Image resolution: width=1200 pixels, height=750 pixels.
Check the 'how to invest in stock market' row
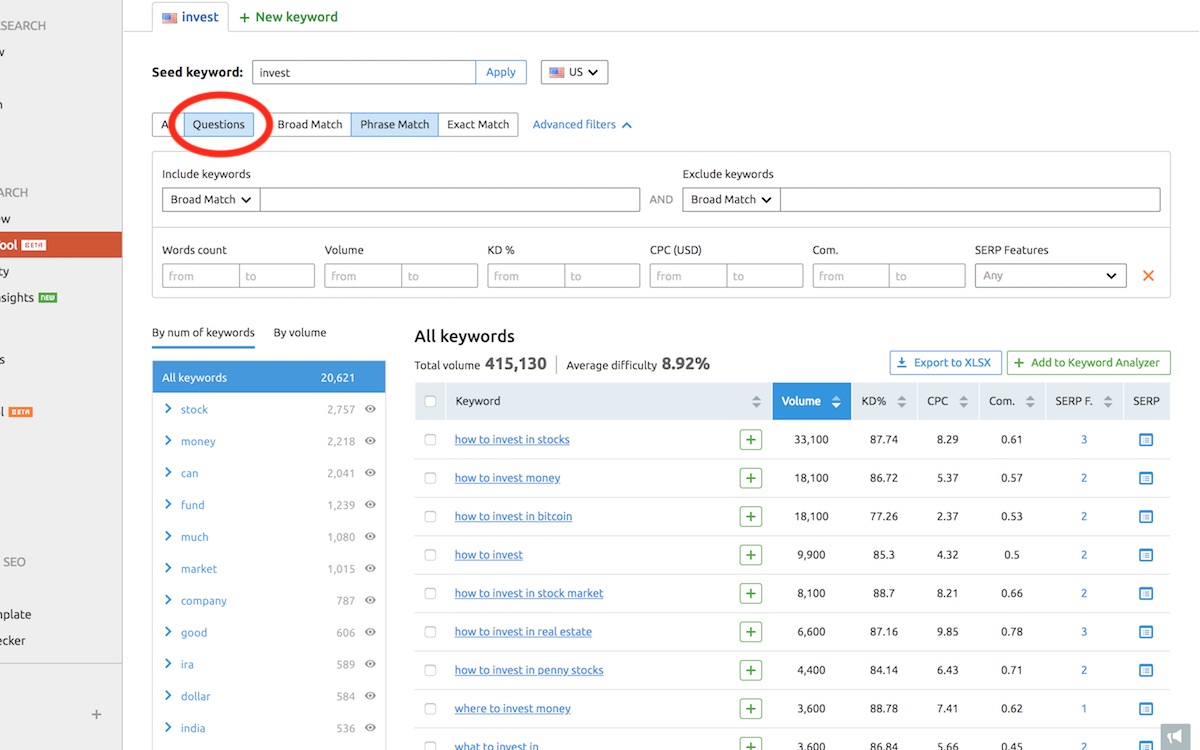tap(430, 593)
